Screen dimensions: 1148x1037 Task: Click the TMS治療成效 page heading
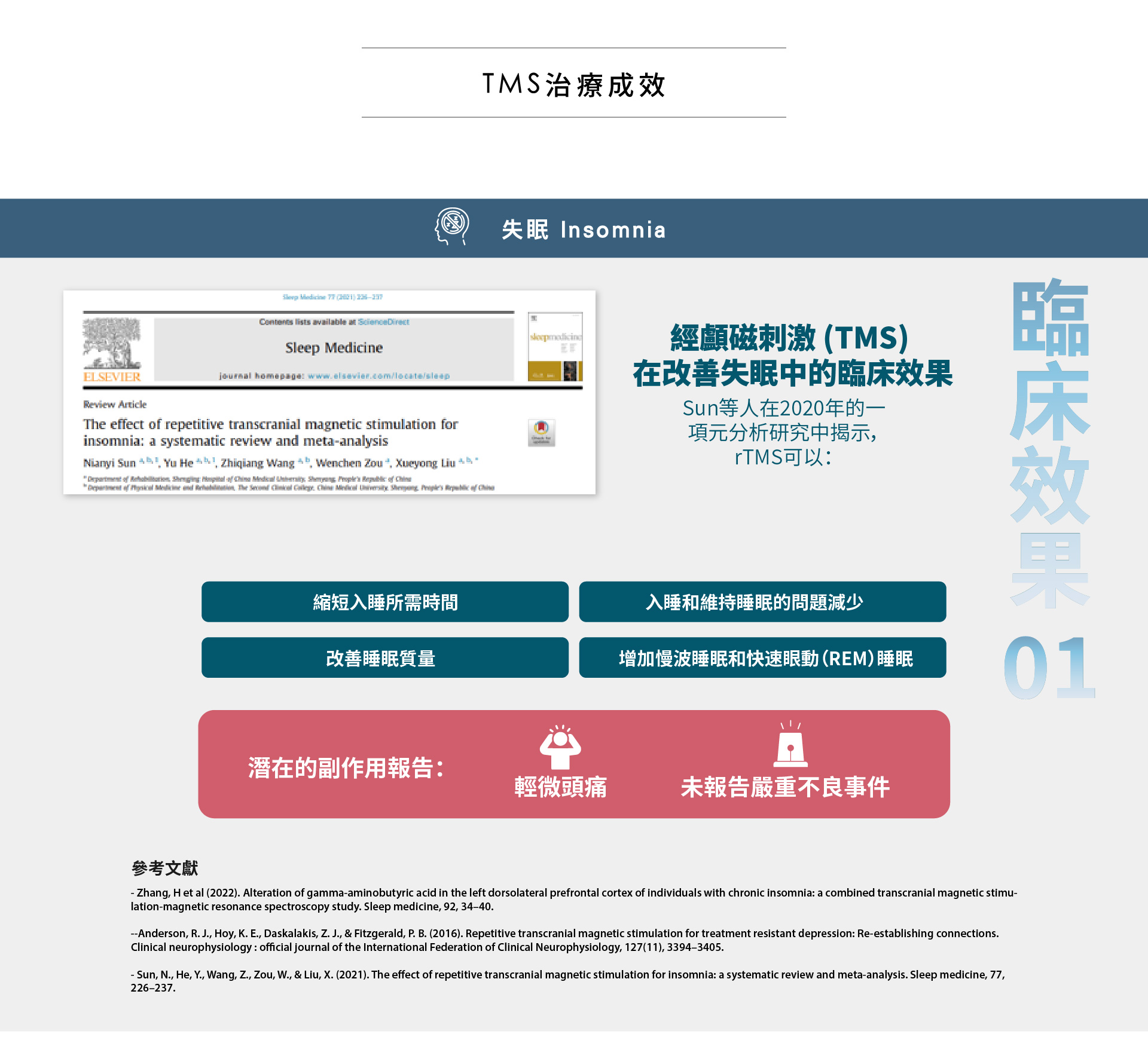tap(574, 84)
